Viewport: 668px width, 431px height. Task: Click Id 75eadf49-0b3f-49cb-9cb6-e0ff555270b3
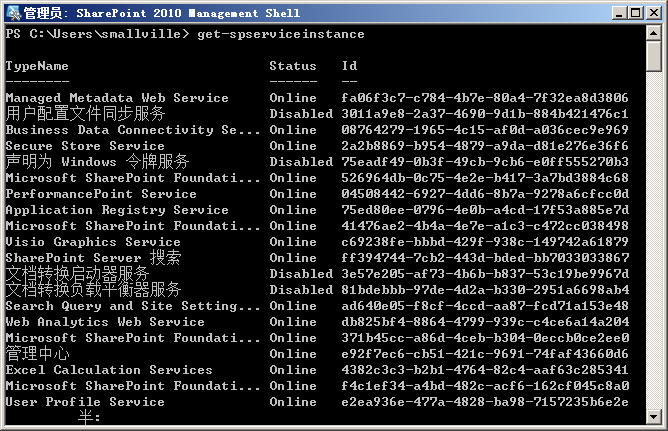485,162
